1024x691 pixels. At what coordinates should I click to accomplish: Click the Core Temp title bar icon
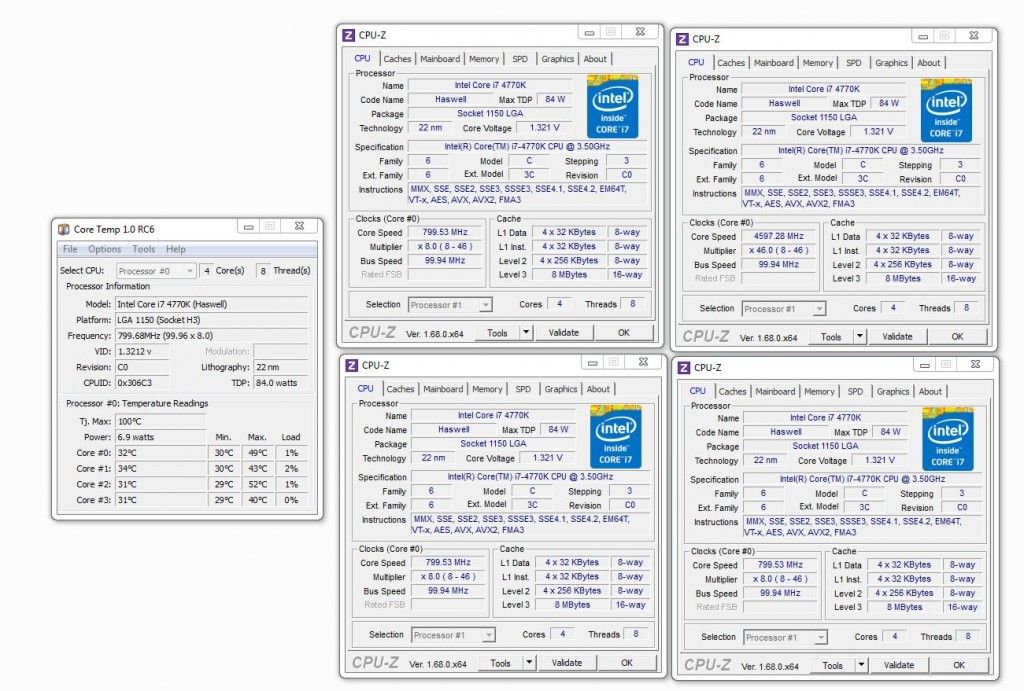point(63,229)
